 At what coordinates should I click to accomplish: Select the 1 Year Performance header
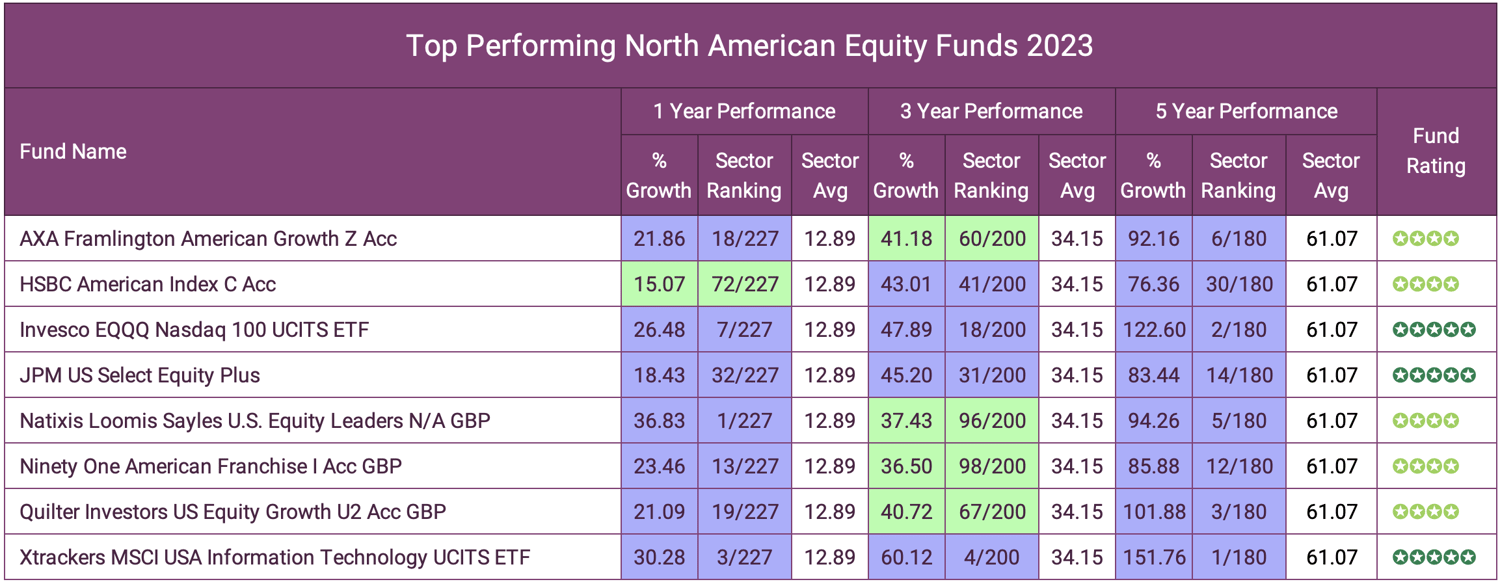pos(744,112)
